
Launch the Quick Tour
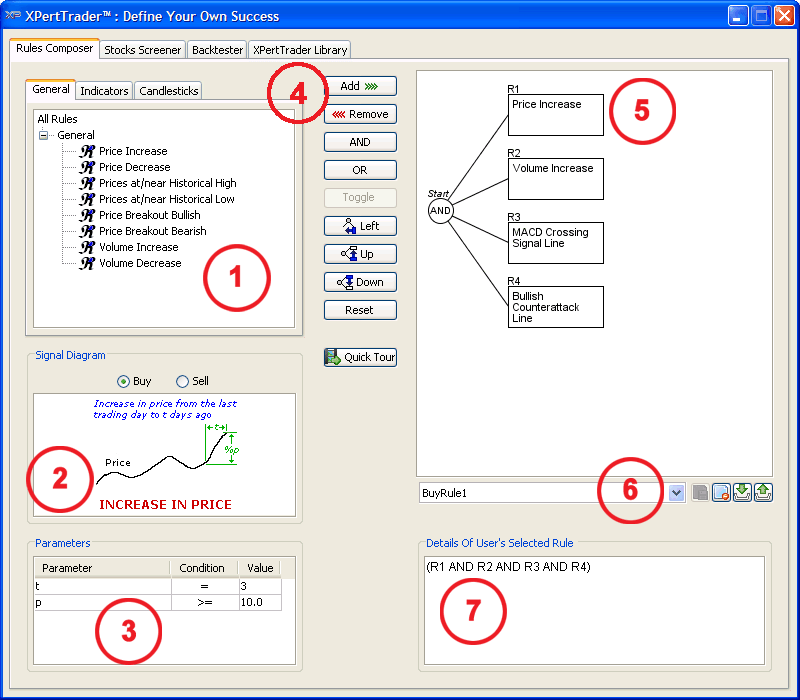(360, 357)
